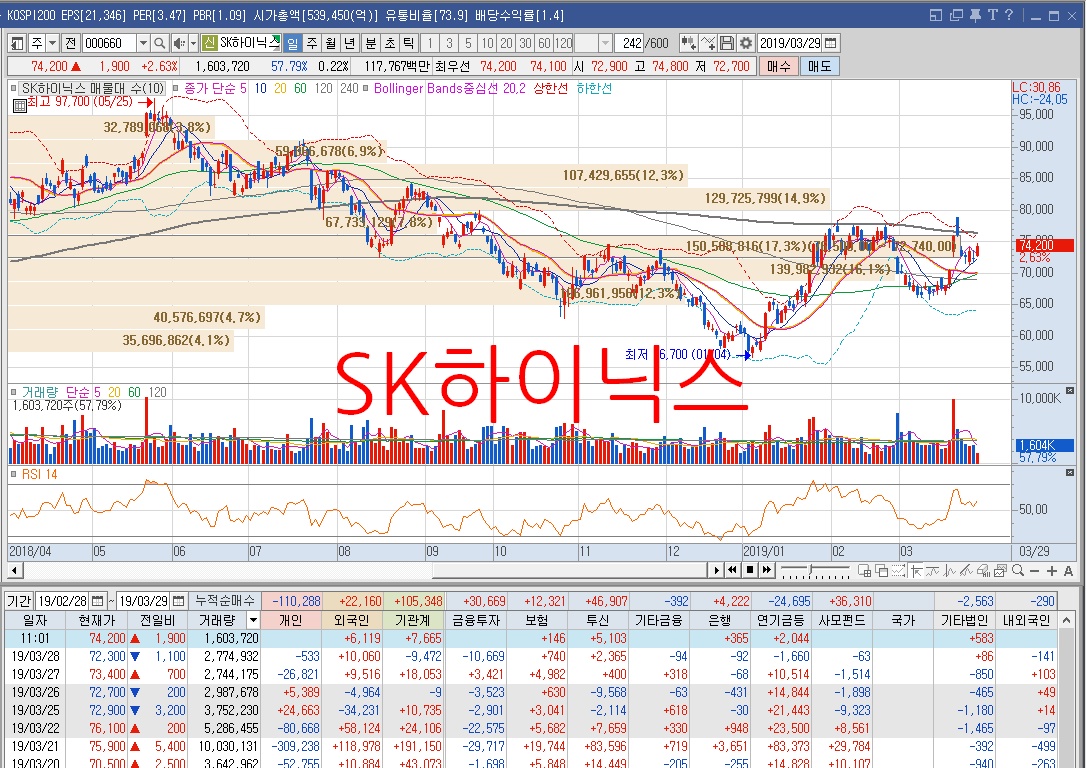
Task: Choose the 30 interval button
Action: (x=525, y=43)
